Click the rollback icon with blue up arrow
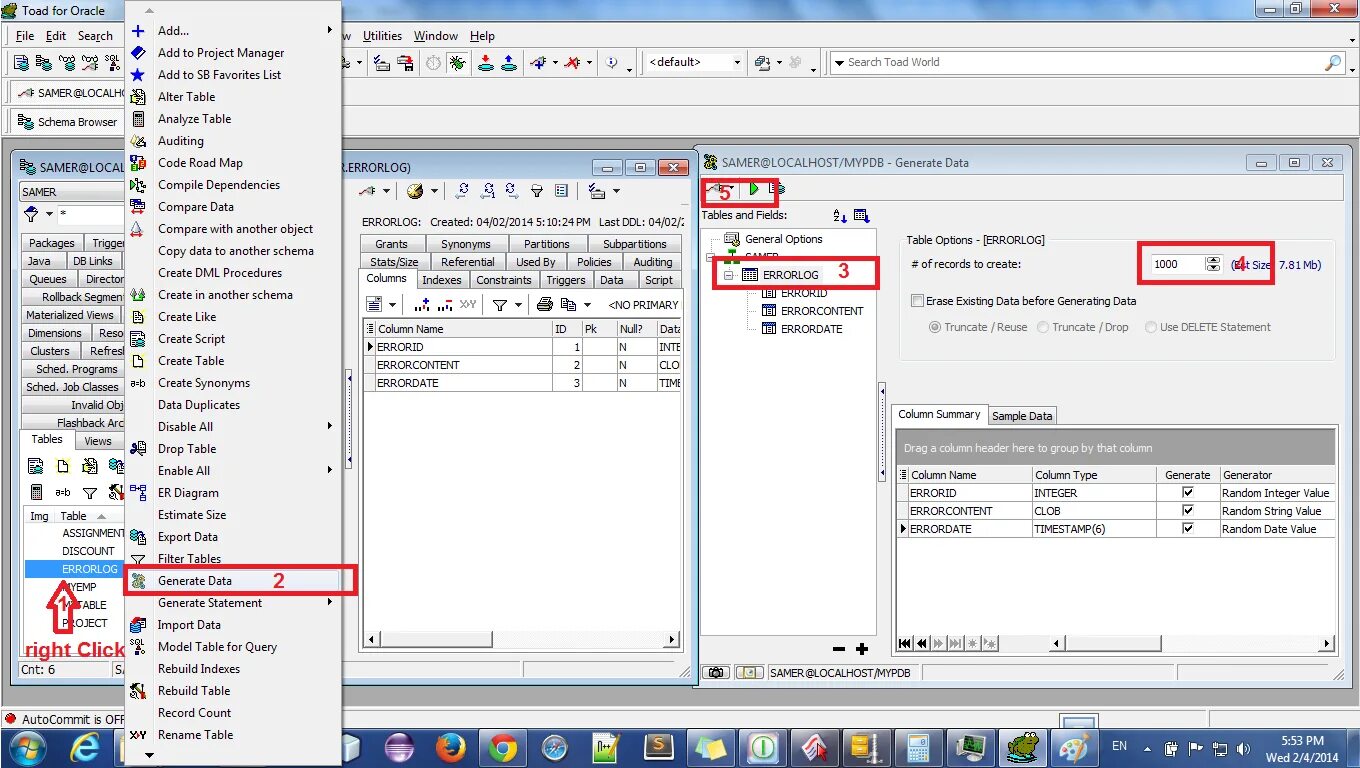 509,62
